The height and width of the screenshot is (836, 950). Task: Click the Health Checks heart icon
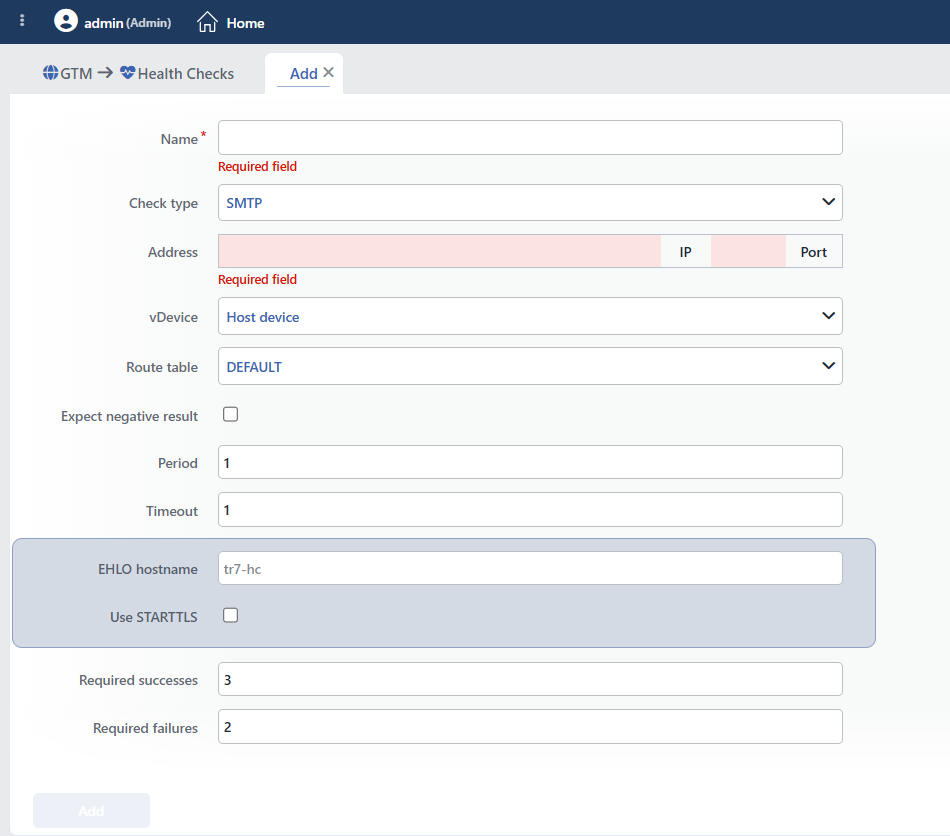point(127,73)
